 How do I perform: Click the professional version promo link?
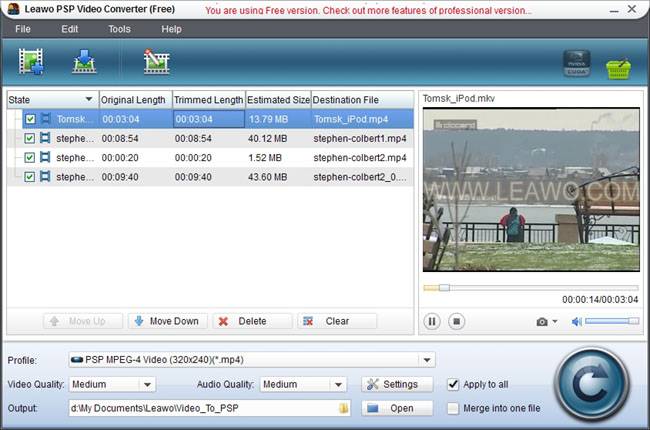tap(368, 10)
